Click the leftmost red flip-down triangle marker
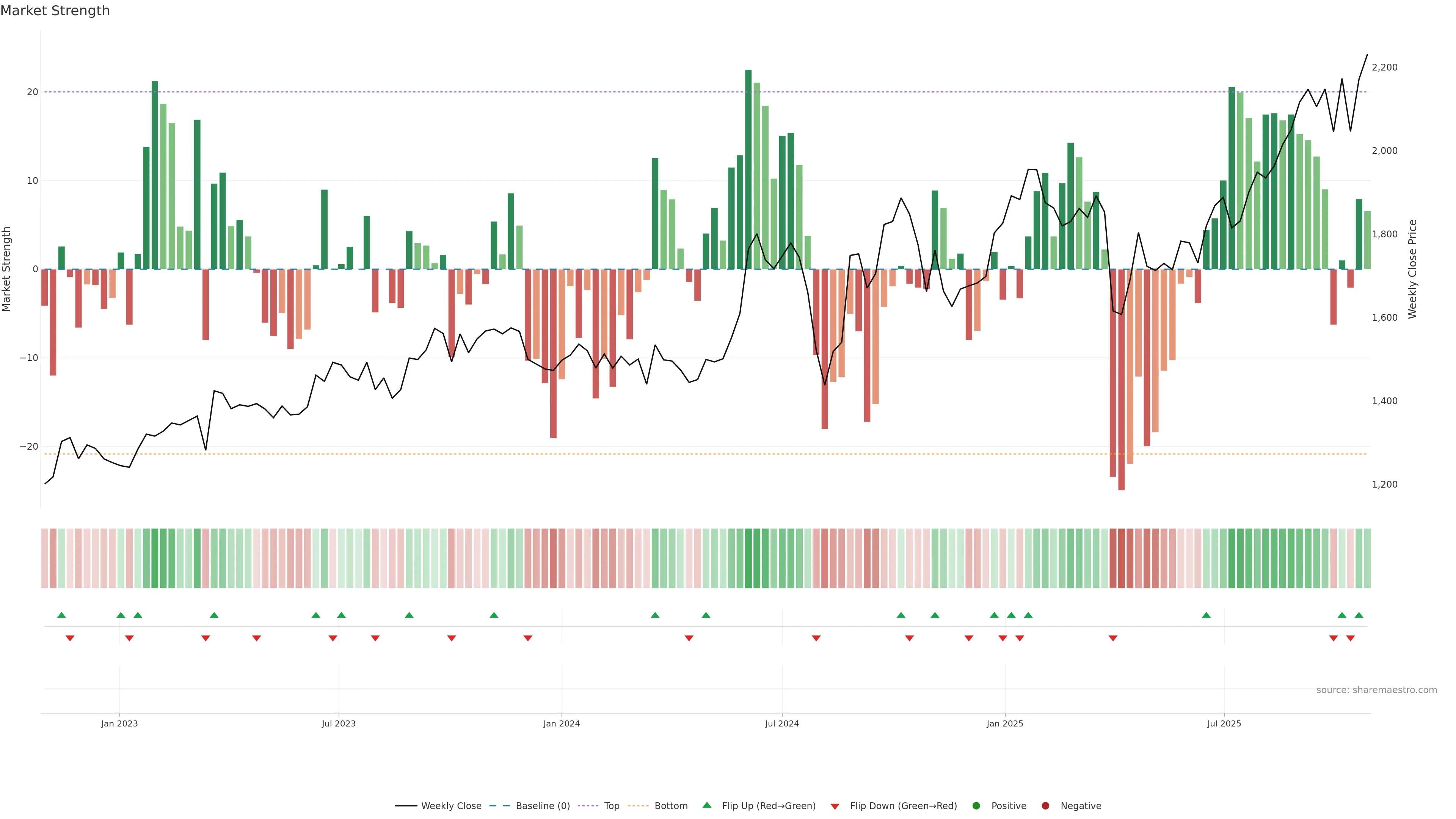Viewport: 1456px width, 819px height. [x=70, y=638]
